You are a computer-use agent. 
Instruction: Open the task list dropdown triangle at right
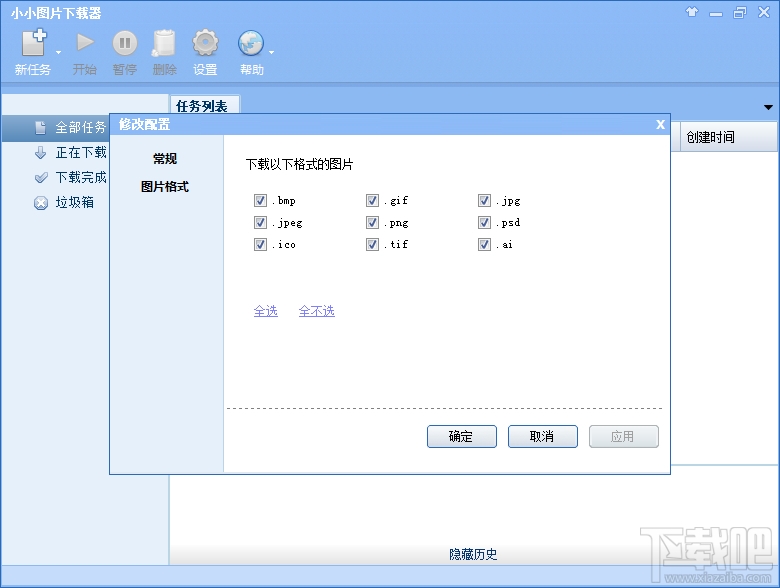(768, 107)
